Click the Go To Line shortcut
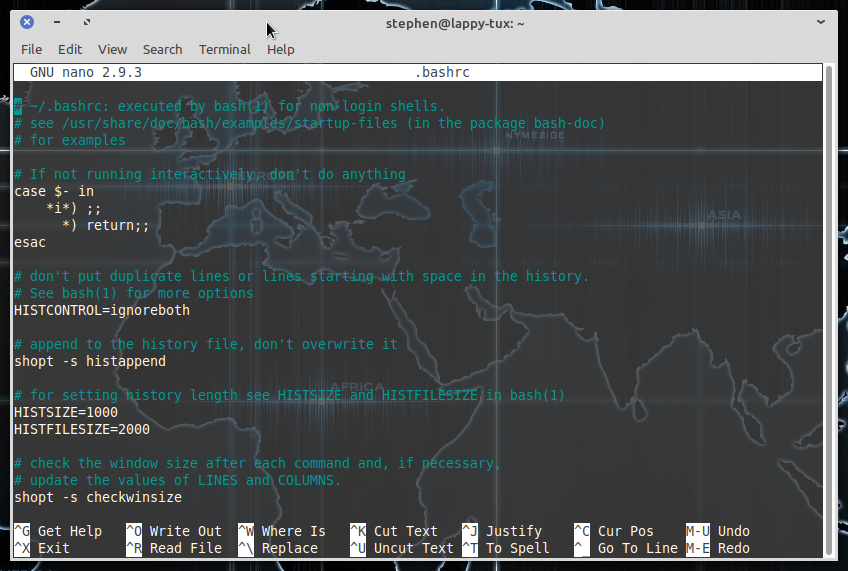The image size is (848, 571). [x=626, y=548]
